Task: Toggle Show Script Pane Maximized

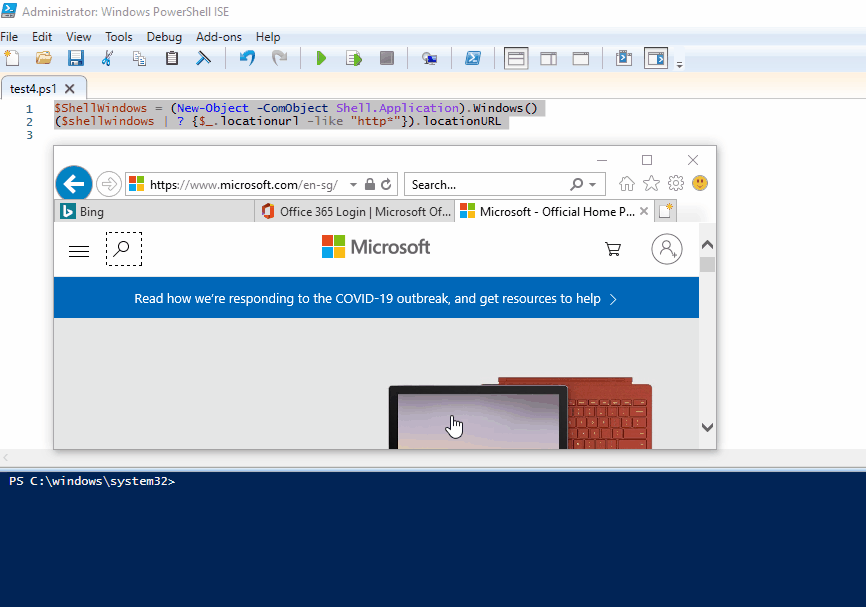Action: tap(581, 57)
